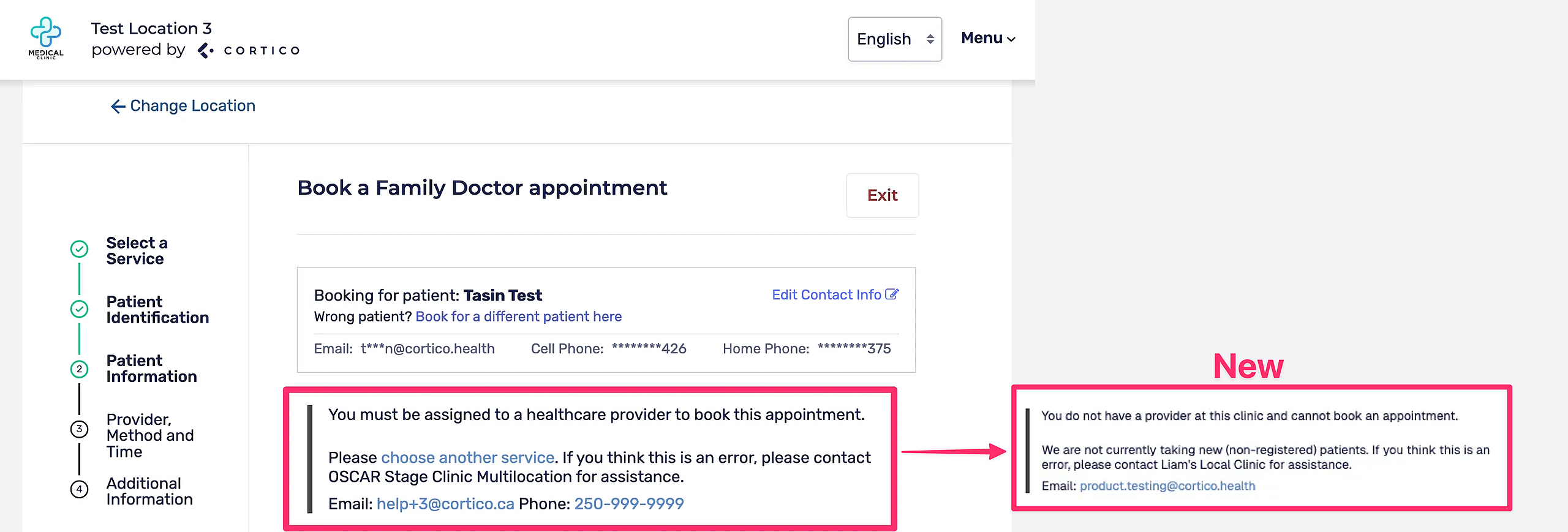Click the phone number 250-999-9999
1568x532 pixels.
pyautogui.click(x=628, y=504)
